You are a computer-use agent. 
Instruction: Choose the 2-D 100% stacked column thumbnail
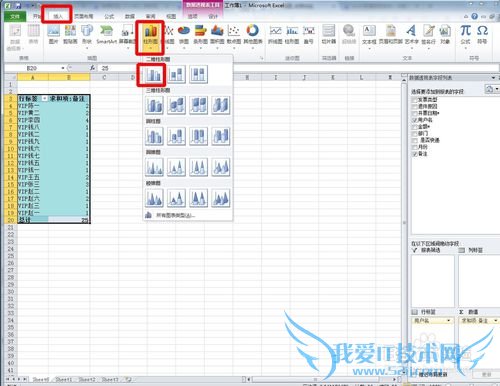(x=198, y=74)
